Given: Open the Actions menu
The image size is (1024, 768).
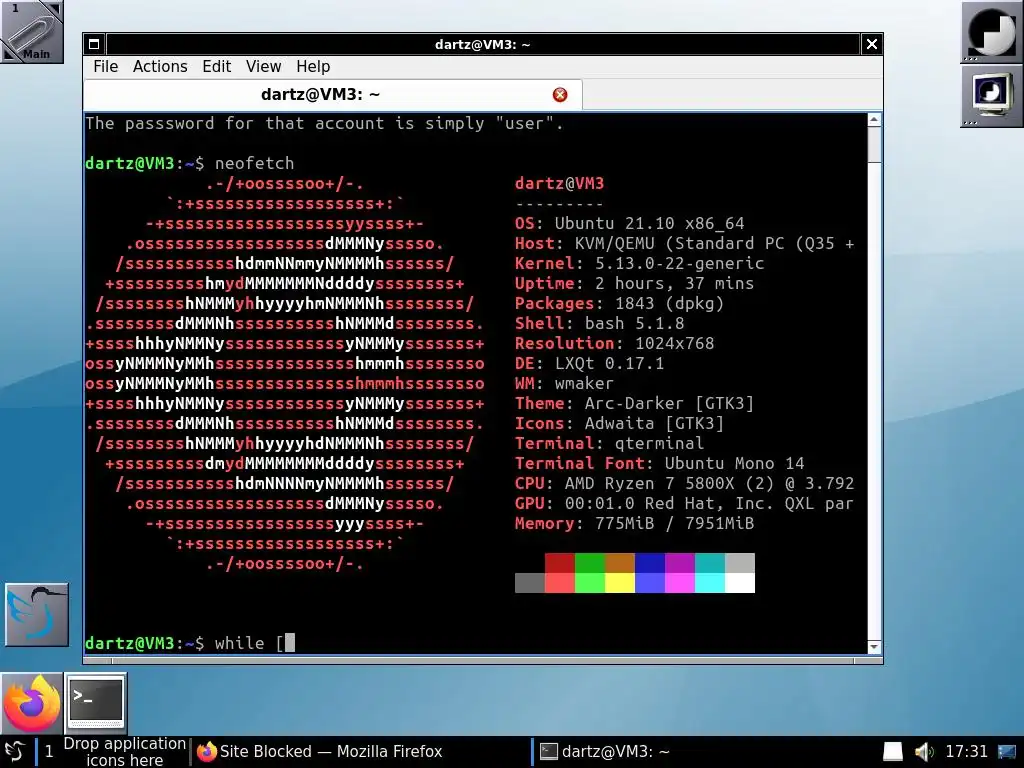Looking at the screenshot, I should (x=160, y=67).
